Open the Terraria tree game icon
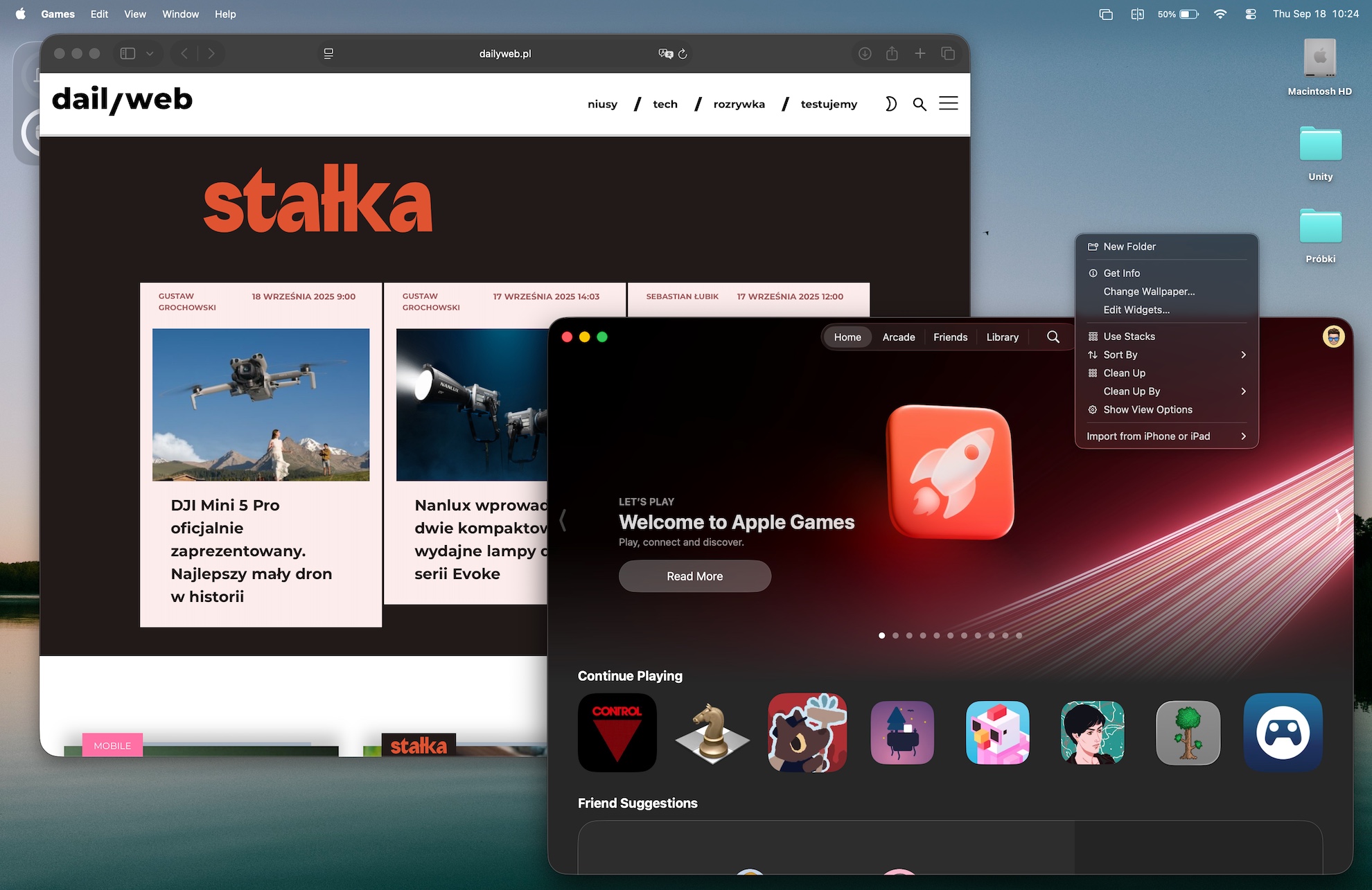 point(1188,732)
